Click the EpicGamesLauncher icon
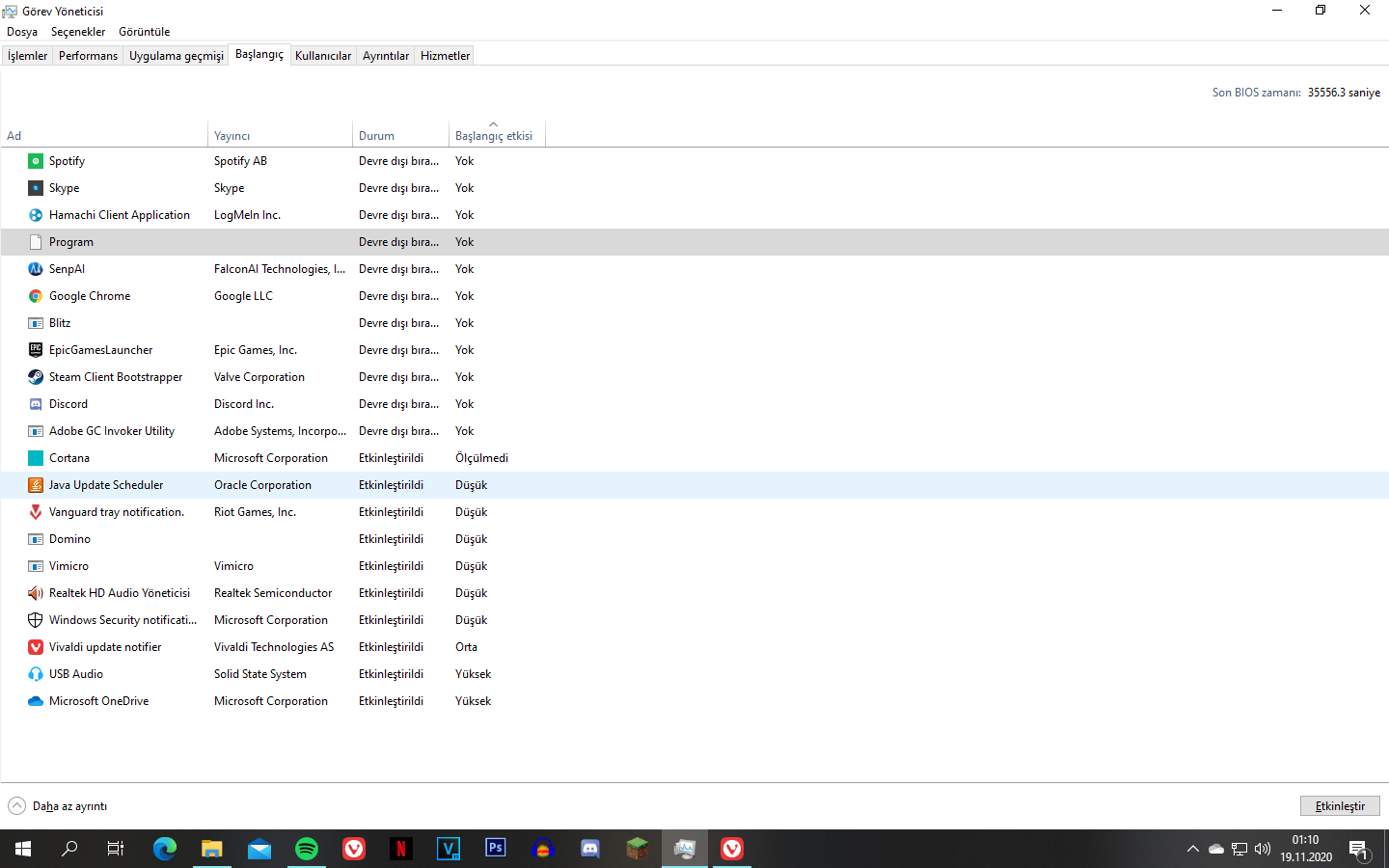 pyautogui.click(x=36, y=350)
